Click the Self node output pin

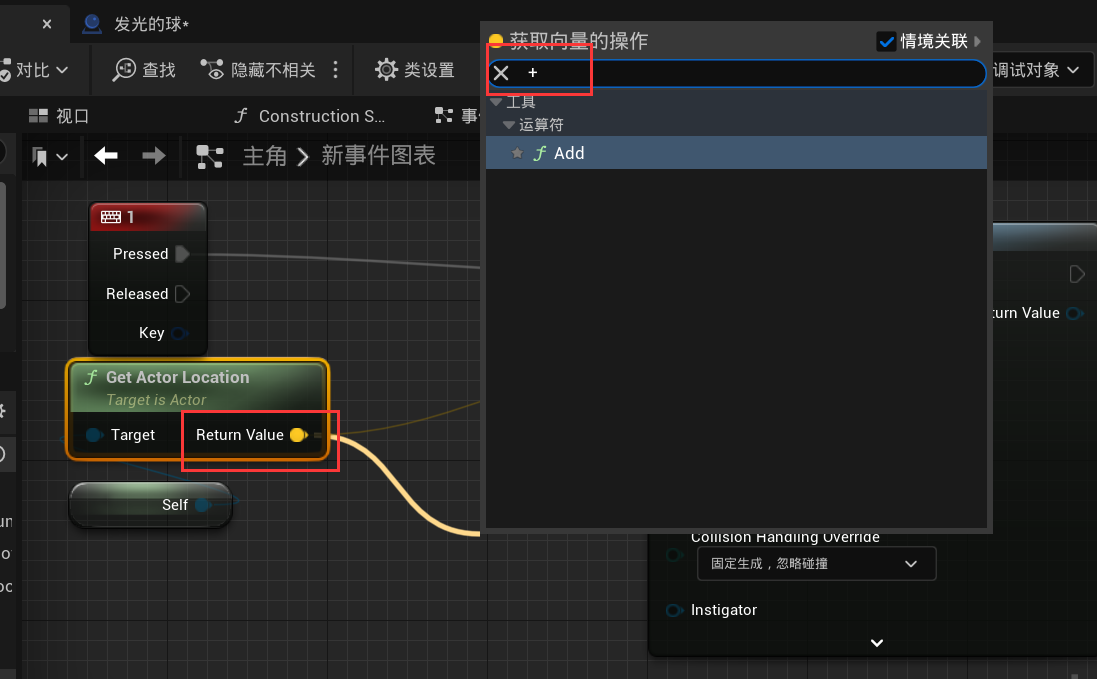click(203, 505)
